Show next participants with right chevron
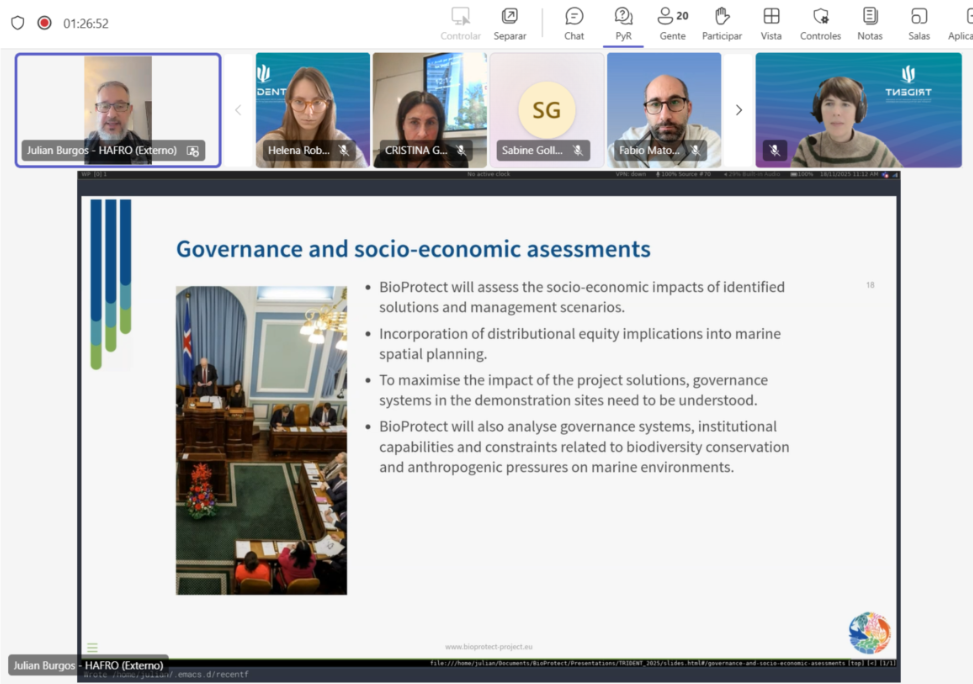973x684 pixels. pos(739,110)
